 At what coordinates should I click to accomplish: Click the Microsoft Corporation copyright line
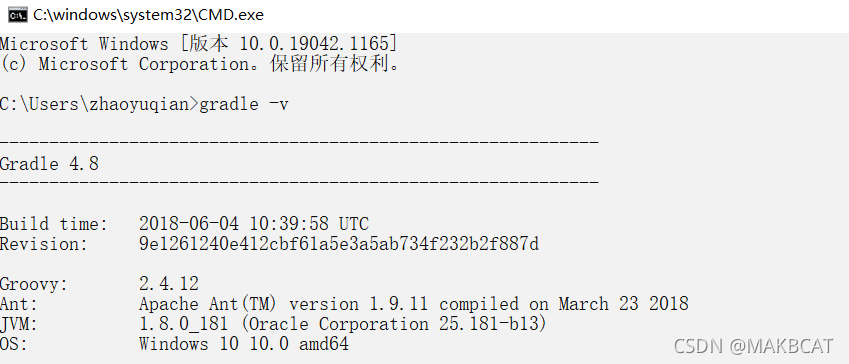pos(201,64)
